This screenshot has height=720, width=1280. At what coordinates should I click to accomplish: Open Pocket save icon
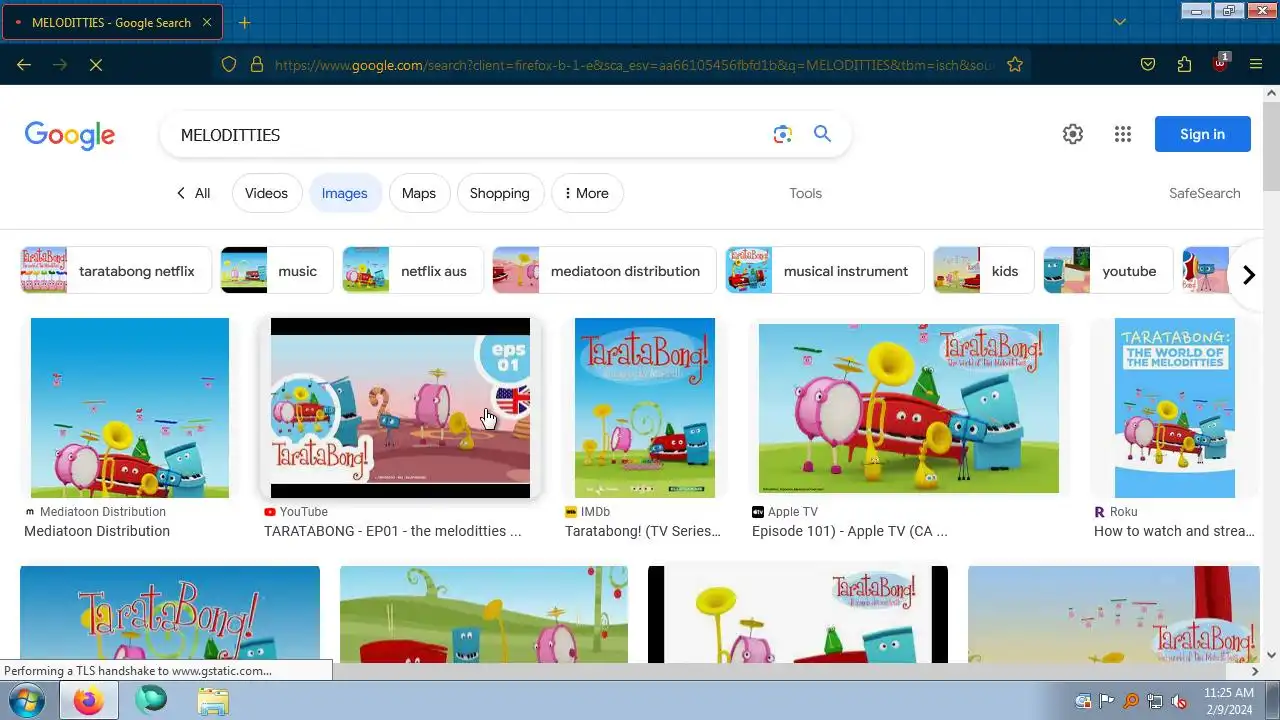pos(1148,64)
